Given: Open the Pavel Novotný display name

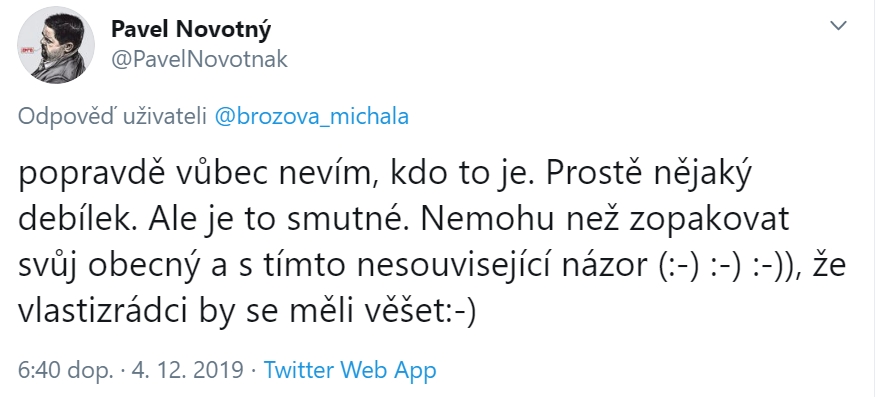Looking at the screenshot, I should [x=191, y=29].
